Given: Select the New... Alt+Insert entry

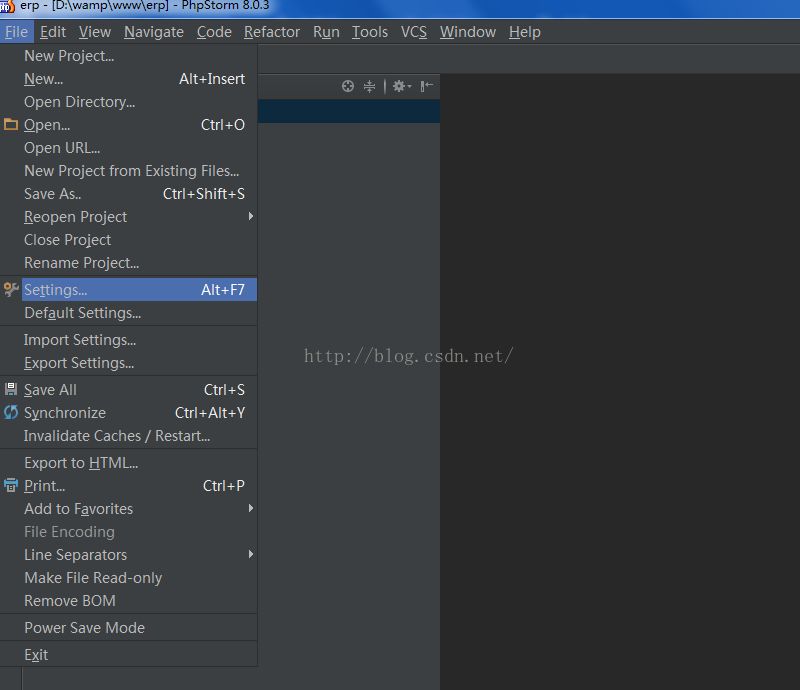Looking at the screenshot, I should tap(129, 79).
